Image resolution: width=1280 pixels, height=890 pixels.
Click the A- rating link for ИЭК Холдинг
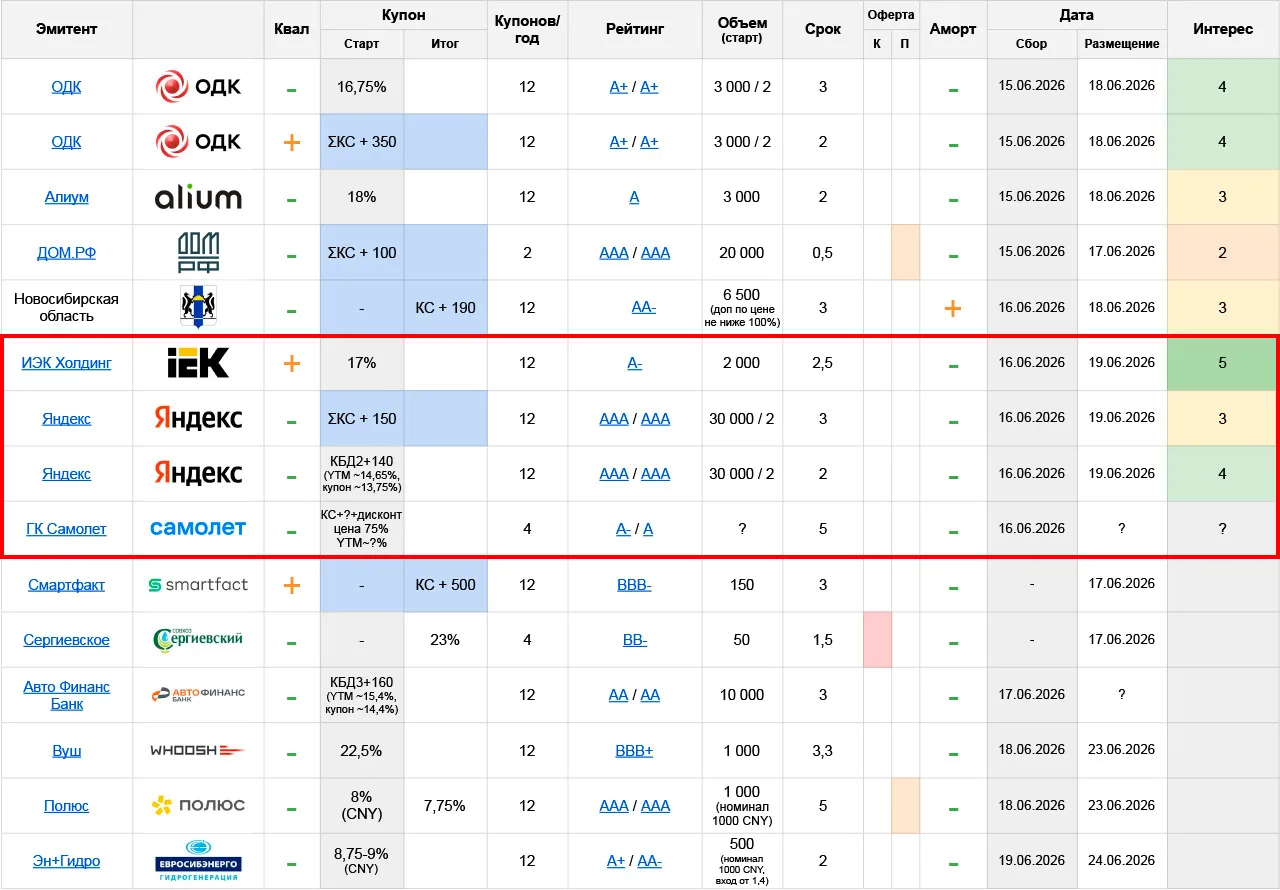[634, 363]
